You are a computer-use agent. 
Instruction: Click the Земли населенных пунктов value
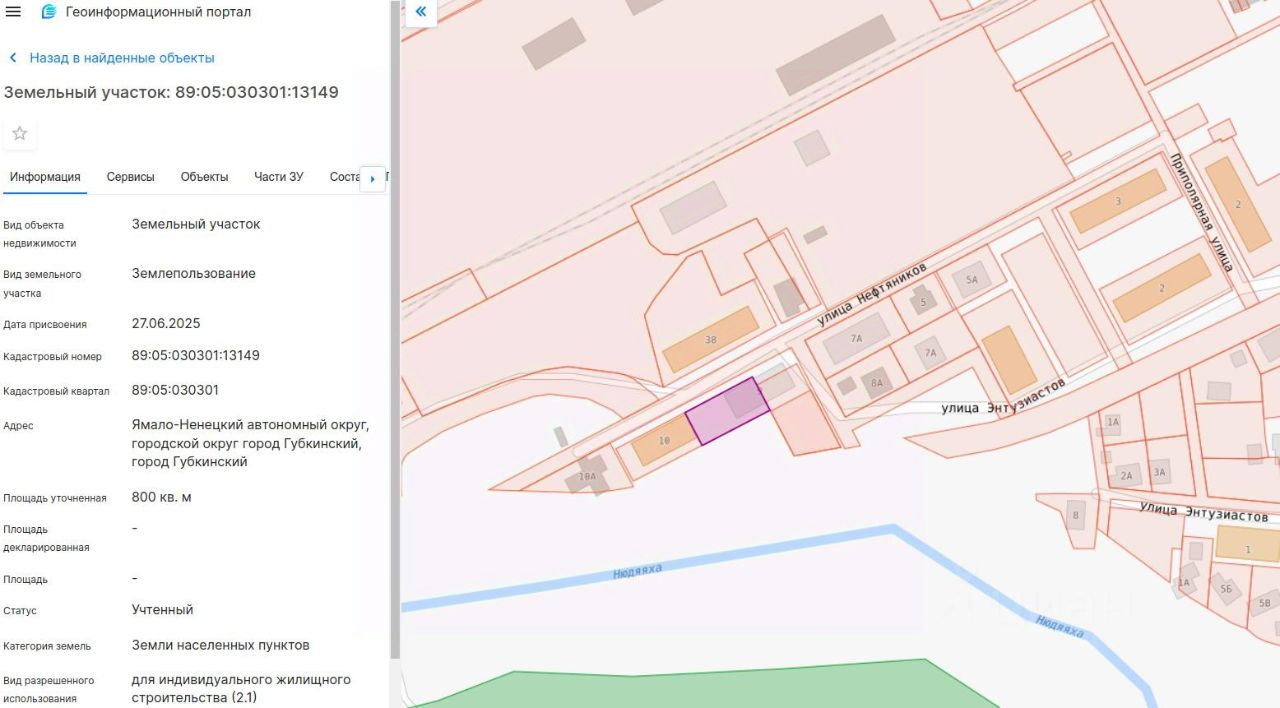[221, 645]
